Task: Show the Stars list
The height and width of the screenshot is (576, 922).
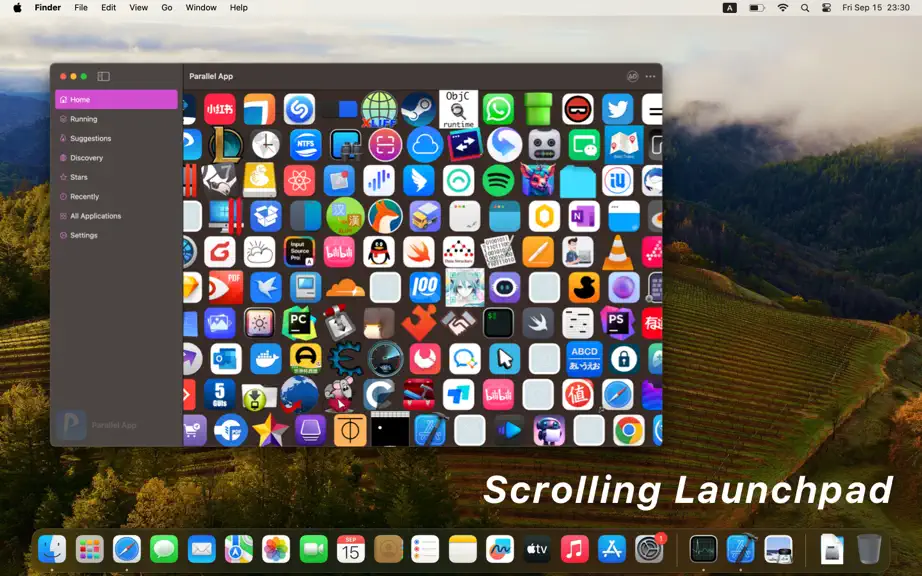Action: tap(116, 177)
